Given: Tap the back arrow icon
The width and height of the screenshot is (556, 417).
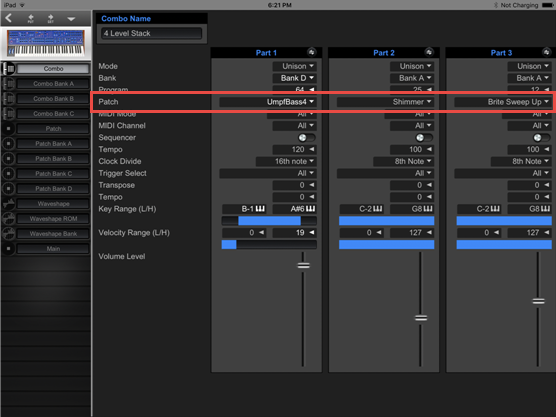Looking at the screenshot, I should [x=9, y=18].
